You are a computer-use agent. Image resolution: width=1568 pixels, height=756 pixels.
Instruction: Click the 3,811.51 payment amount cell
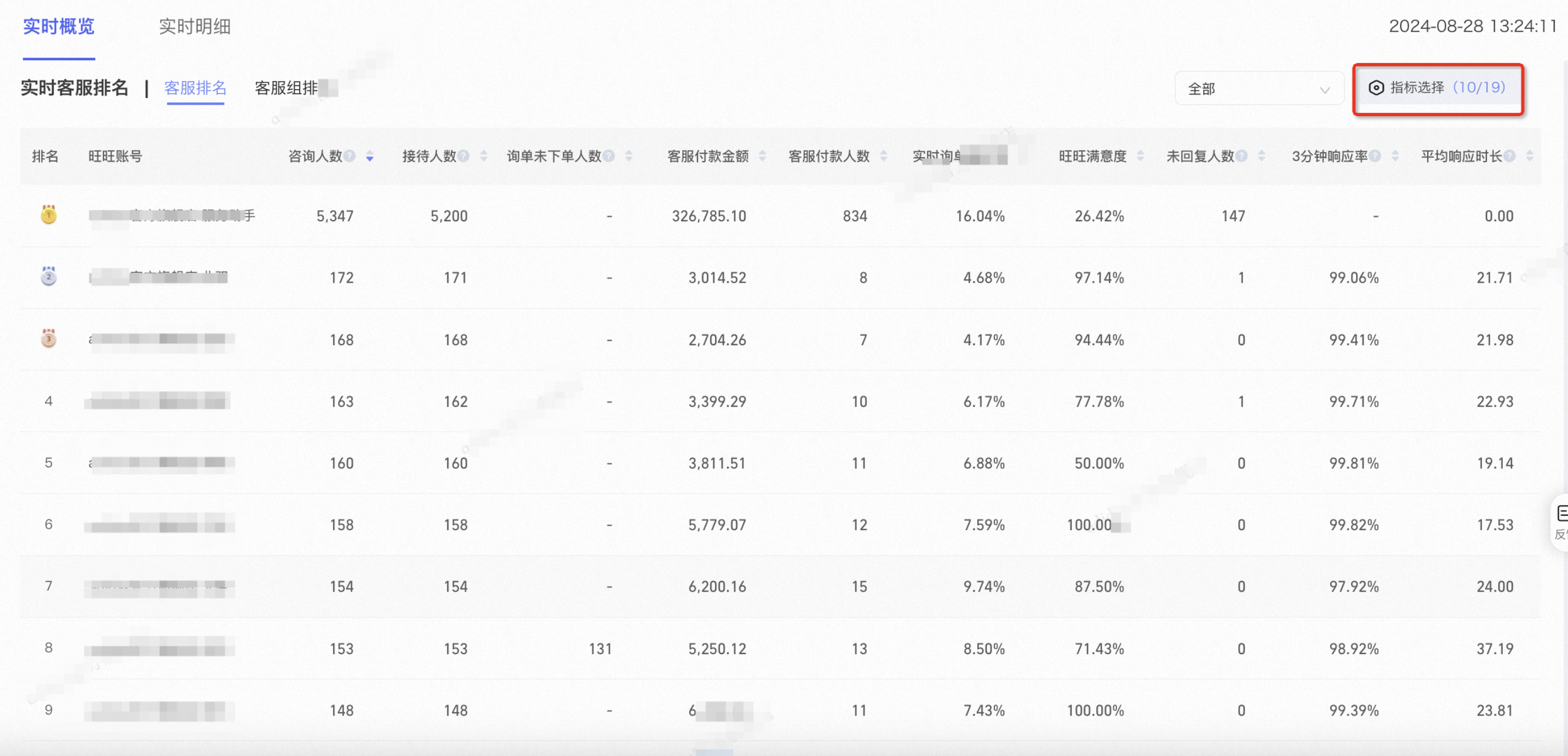coord(717,464)
